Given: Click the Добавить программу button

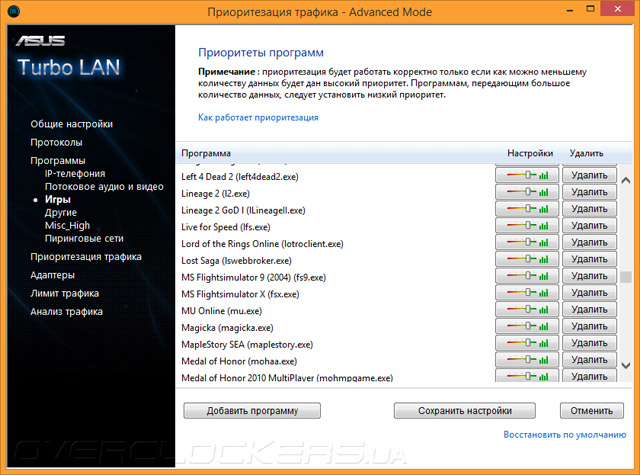Looking at the screenshot, I should (x=252, y=411).
